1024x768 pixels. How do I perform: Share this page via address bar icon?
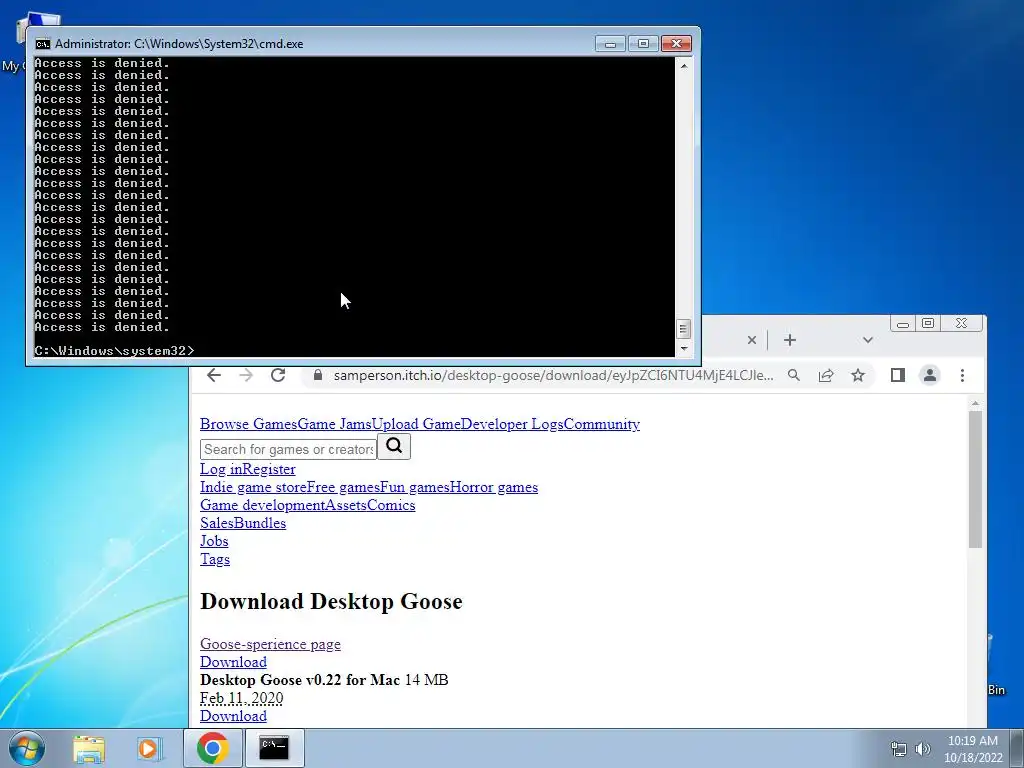(x=825, y=375)
